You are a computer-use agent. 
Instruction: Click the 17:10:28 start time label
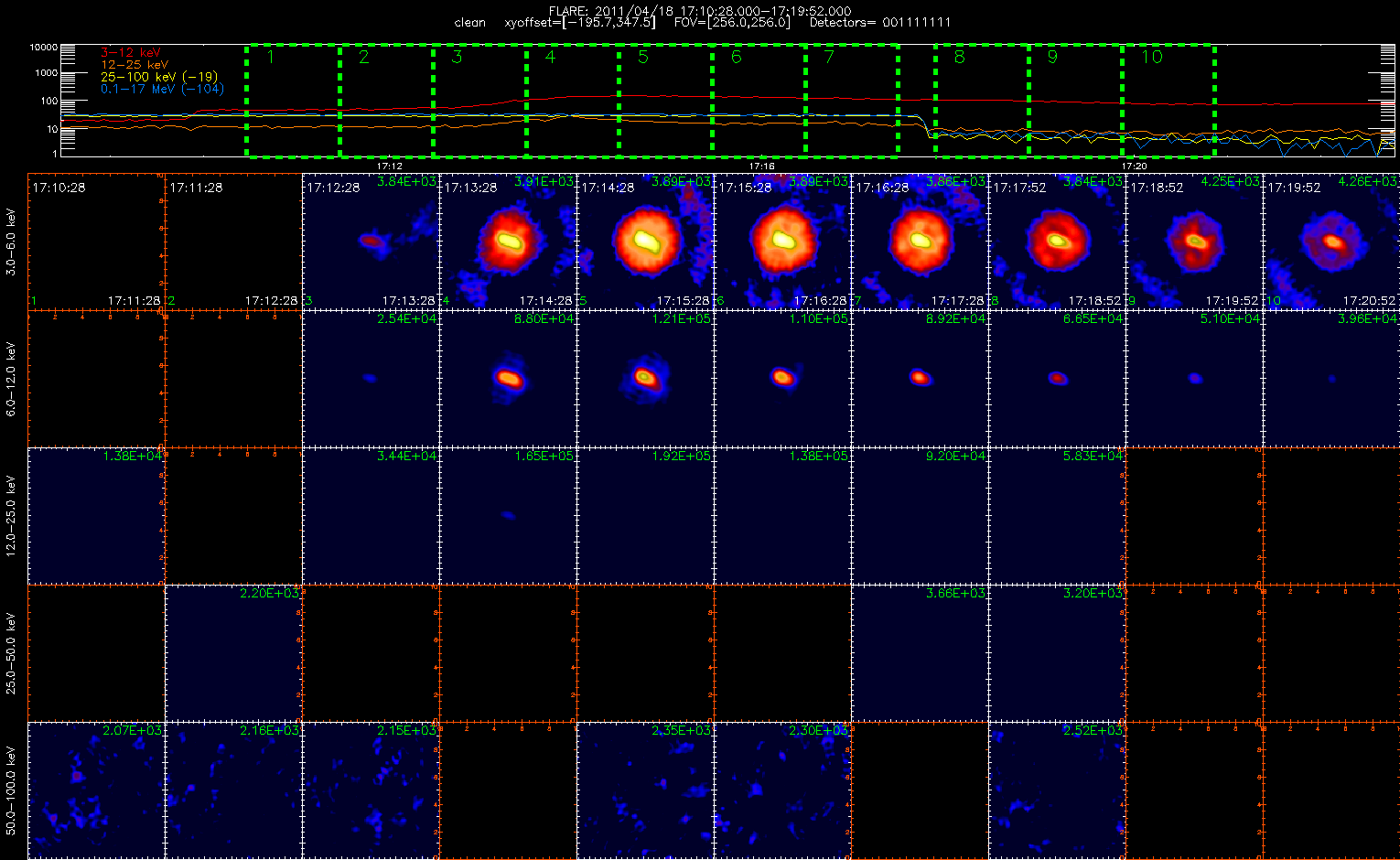[x=59, y=188]
